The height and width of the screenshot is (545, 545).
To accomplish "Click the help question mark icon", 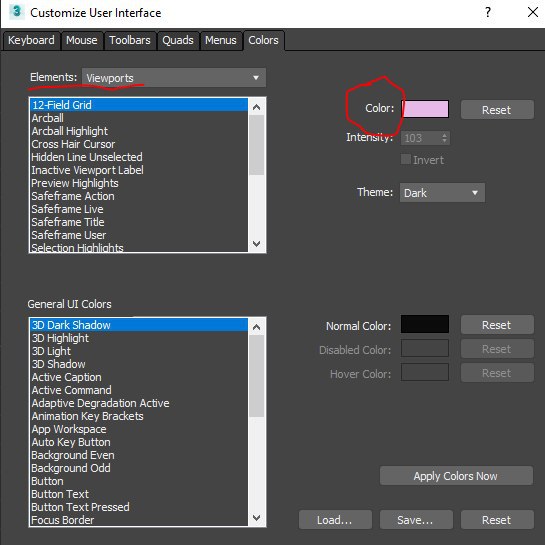I will pyautogui.click(x=488, y=13).
